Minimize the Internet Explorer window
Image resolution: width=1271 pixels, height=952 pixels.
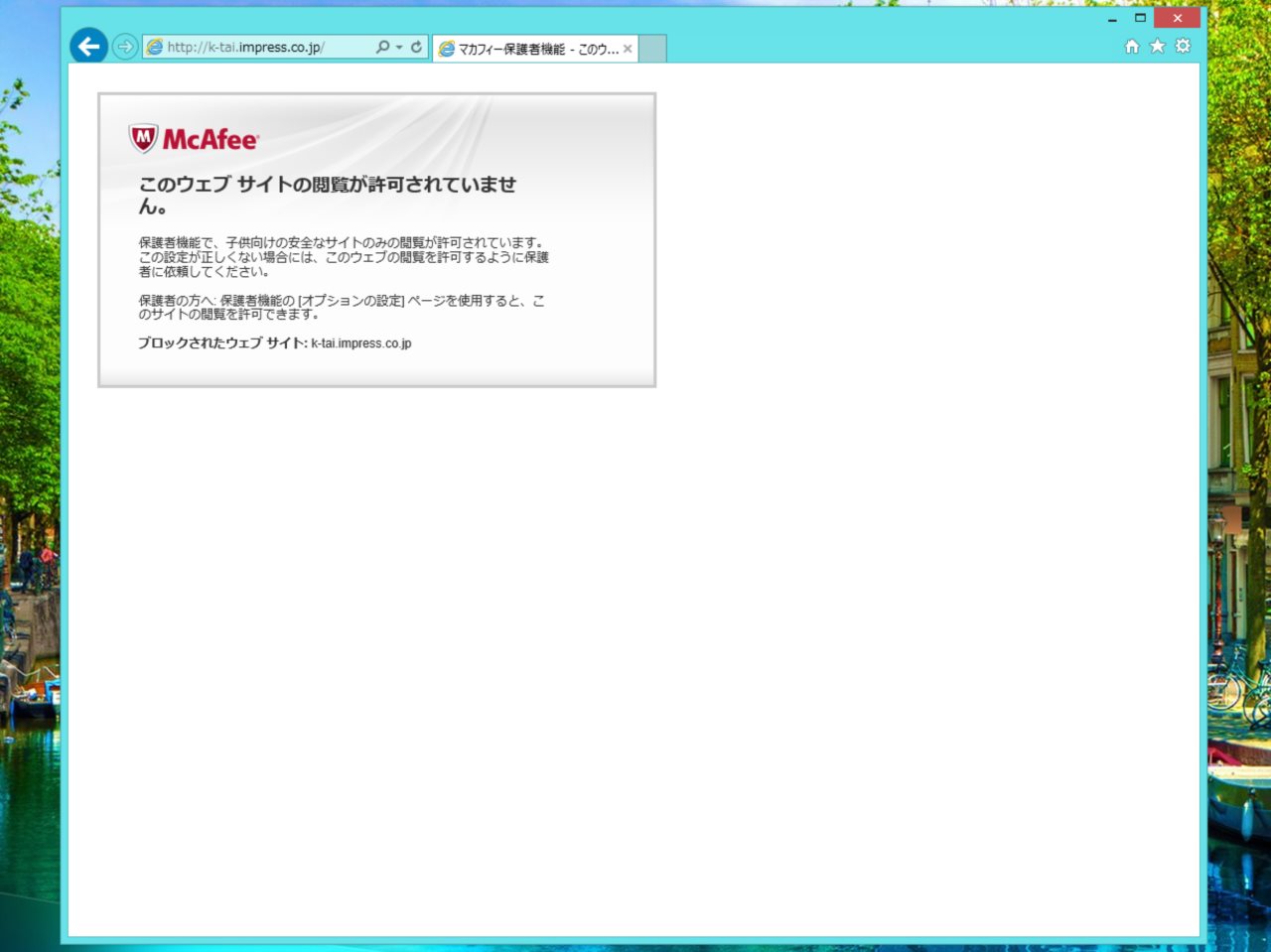coord(1112,18)
